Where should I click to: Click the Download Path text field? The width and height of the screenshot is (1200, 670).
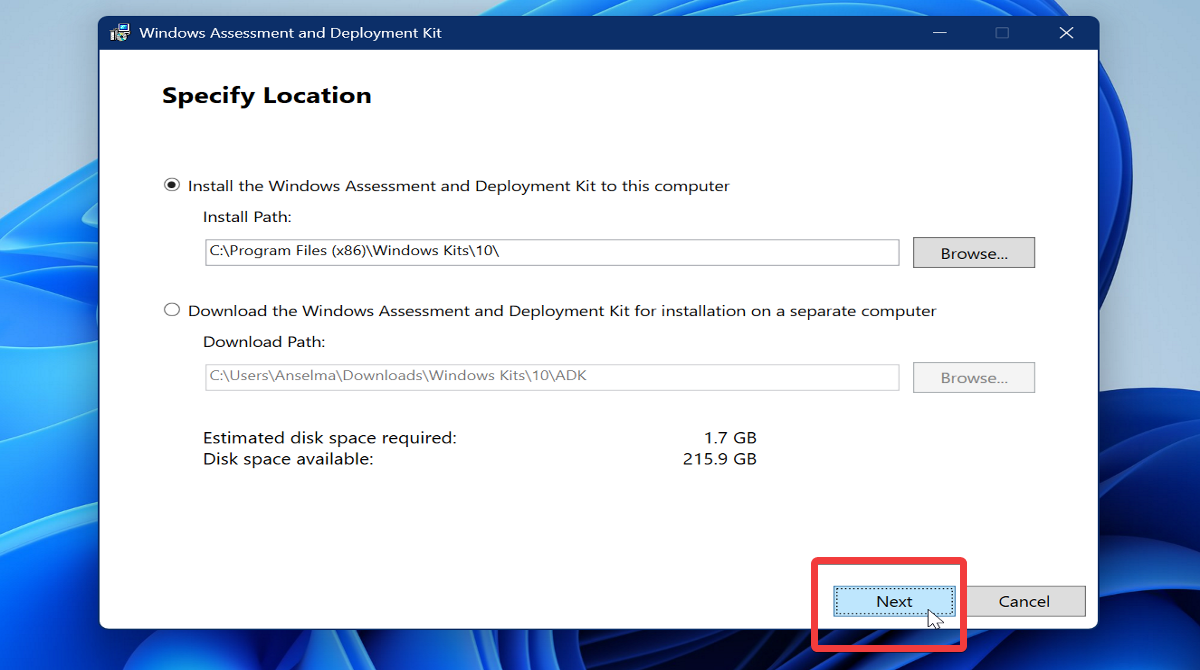point(550,377)
